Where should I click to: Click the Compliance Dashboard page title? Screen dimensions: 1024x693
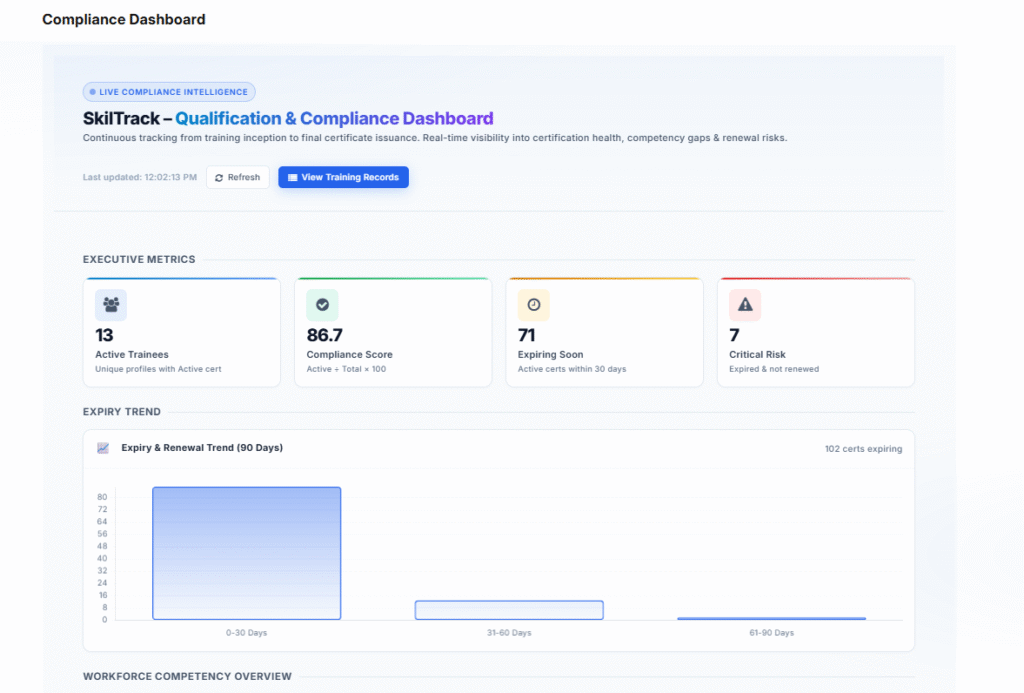[x=124, y=20]
